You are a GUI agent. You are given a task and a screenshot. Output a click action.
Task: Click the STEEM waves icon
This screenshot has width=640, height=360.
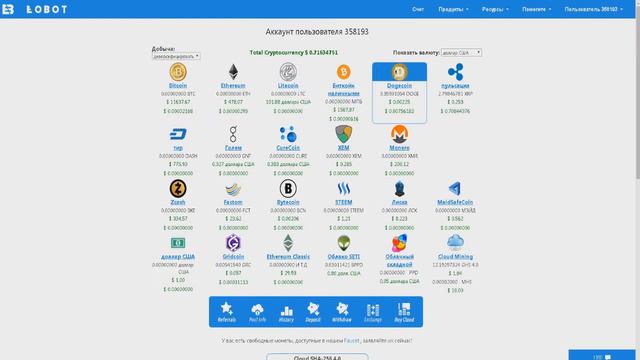click(344, 189)
